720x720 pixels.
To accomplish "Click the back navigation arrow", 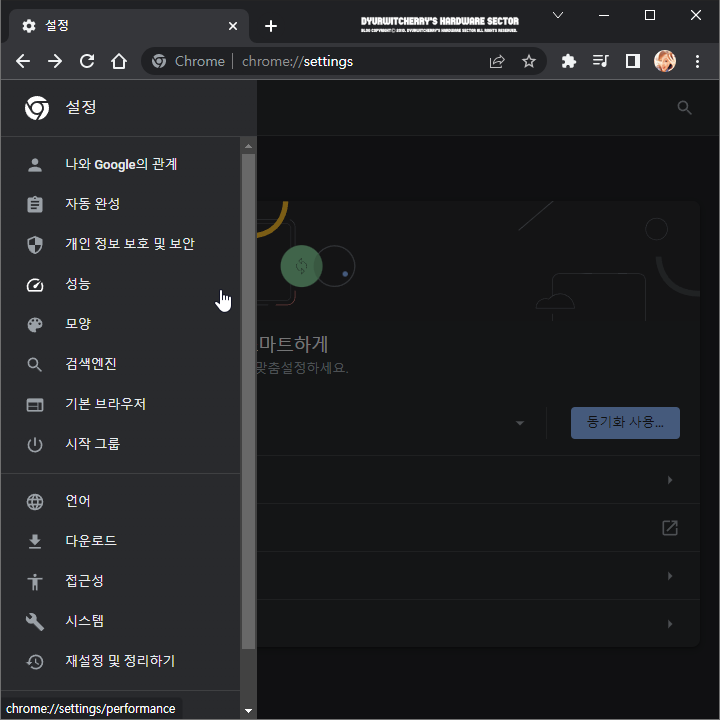I will (x=23, y=61).
